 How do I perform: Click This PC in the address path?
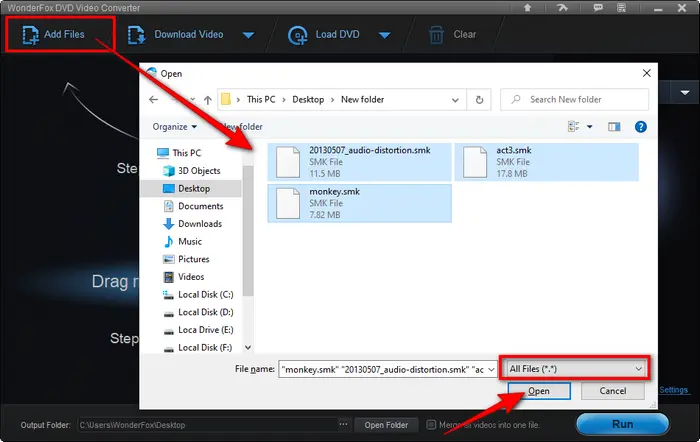[261, 100]
